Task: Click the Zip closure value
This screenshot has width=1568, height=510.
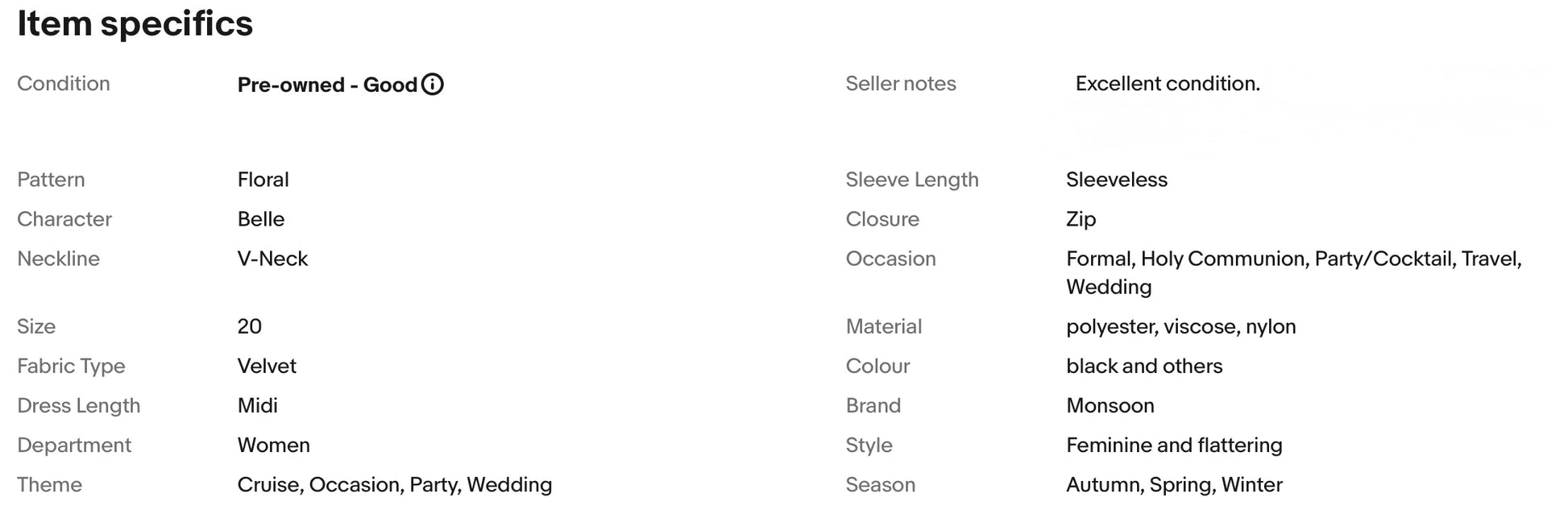Action: point(1081,219)
